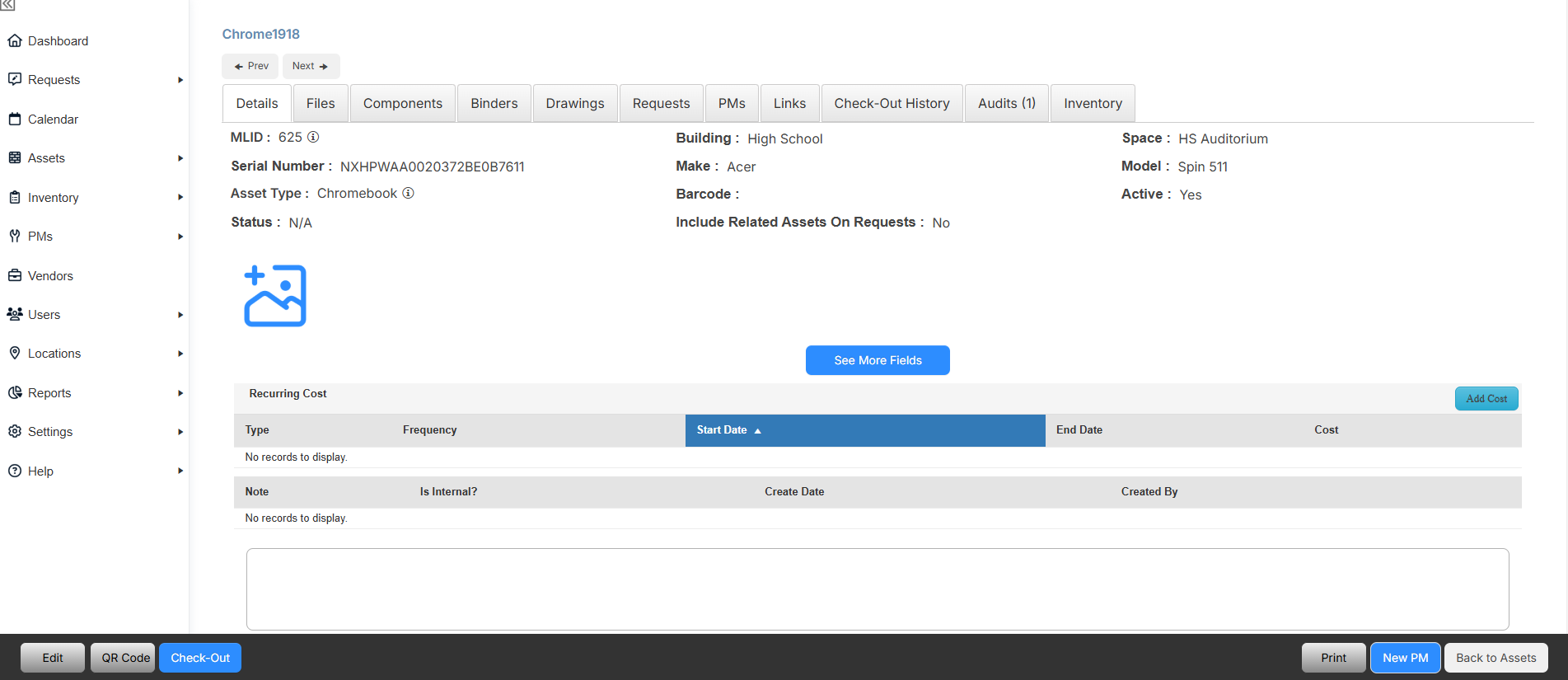Sort by the Cost column header
The image size is (1568, 680).
pos(1327,430)
